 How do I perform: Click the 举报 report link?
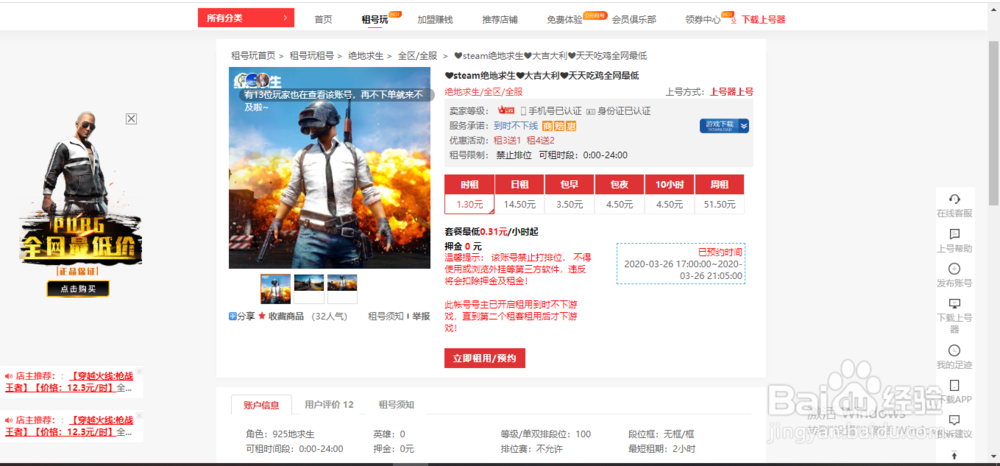(421, 316)
